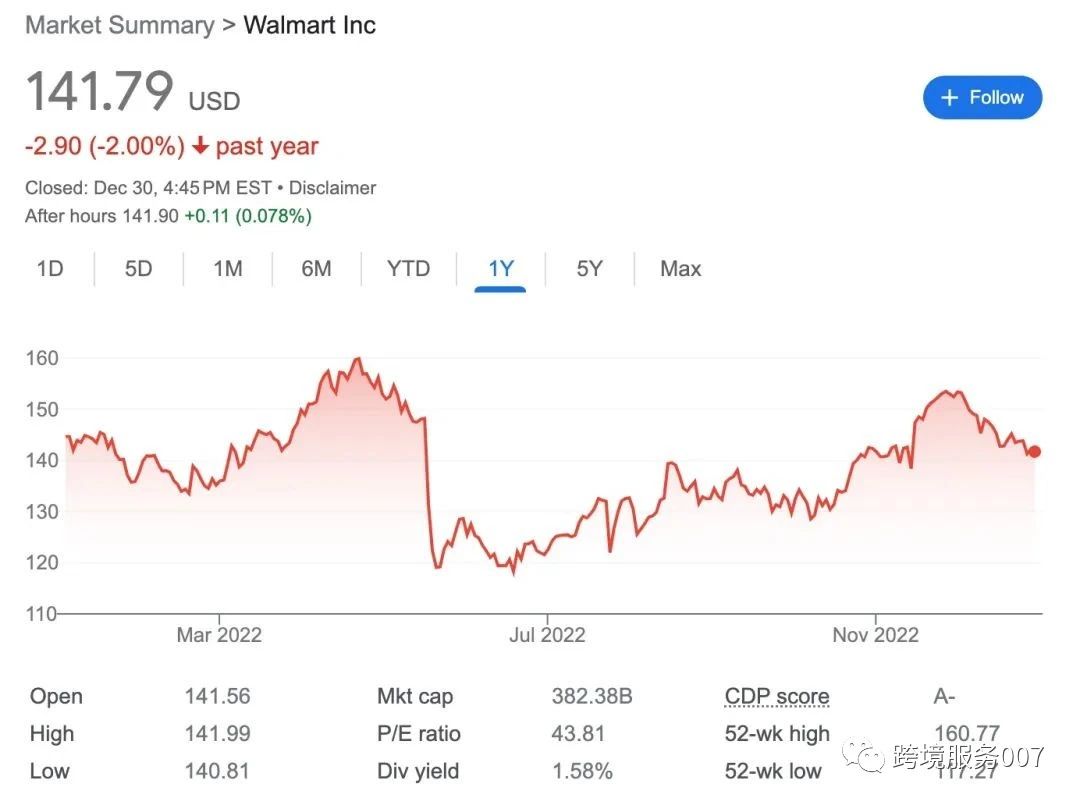
Task: Click the Nov 2022 axis label
Action: pos(875,635)
